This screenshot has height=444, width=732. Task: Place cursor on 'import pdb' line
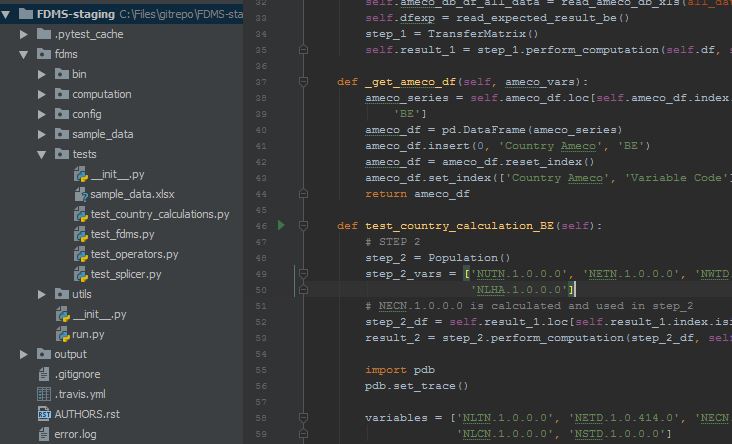tap(400, 370)
